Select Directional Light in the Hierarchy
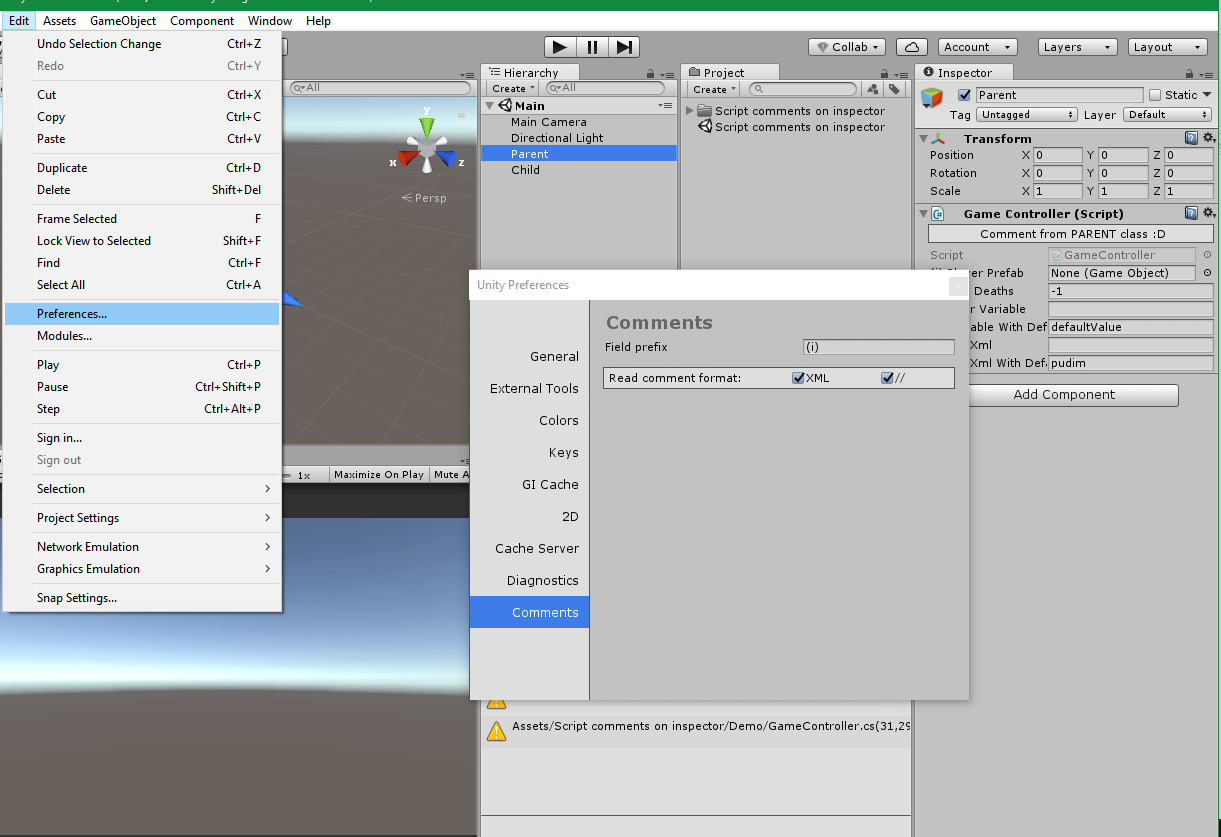 point(579,138)
